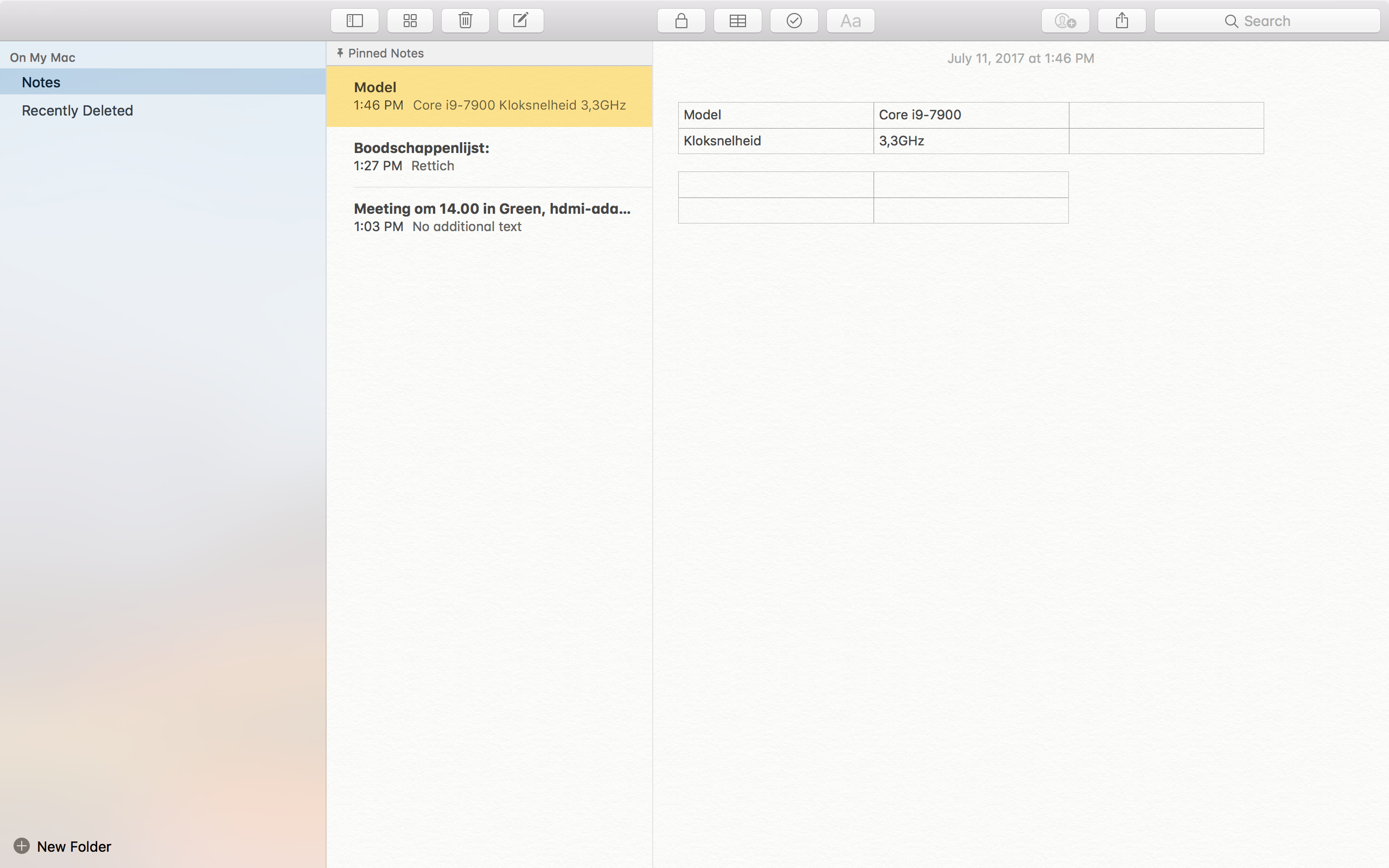
Task: Open the Recently Deleted folder
Action: (x=163, y=110)
